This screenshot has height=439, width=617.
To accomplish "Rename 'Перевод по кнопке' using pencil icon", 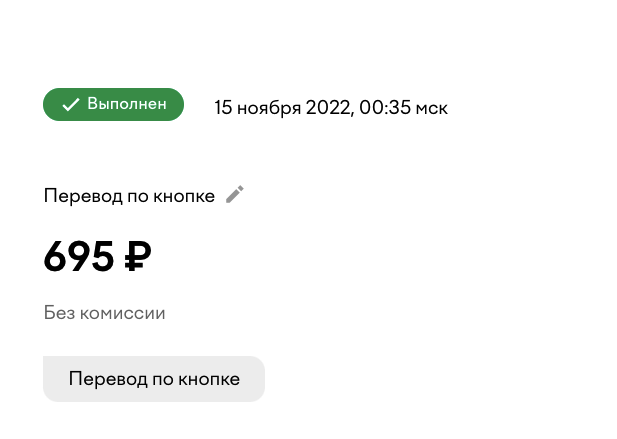I will point(235,194).
